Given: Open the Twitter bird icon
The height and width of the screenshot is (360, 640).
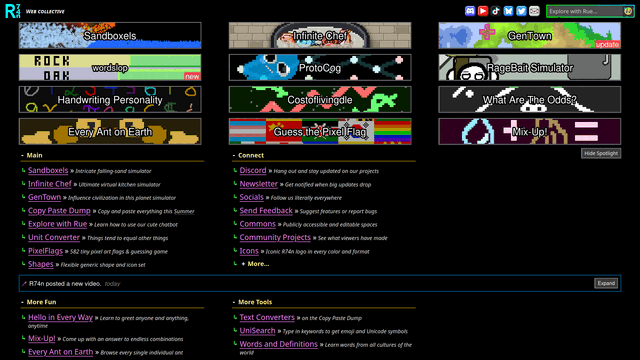Looking at the screenshot, I should [x=521, y=11].
